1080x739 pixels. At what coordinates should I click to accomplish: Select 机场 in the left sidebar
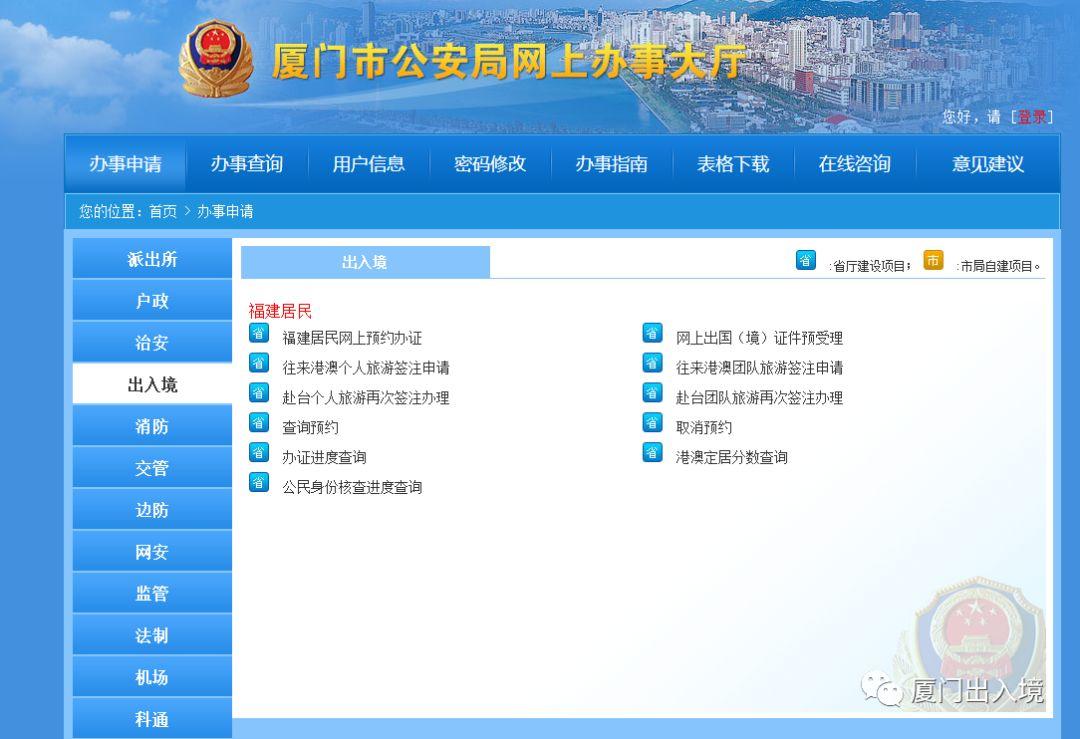coord(152,677)
